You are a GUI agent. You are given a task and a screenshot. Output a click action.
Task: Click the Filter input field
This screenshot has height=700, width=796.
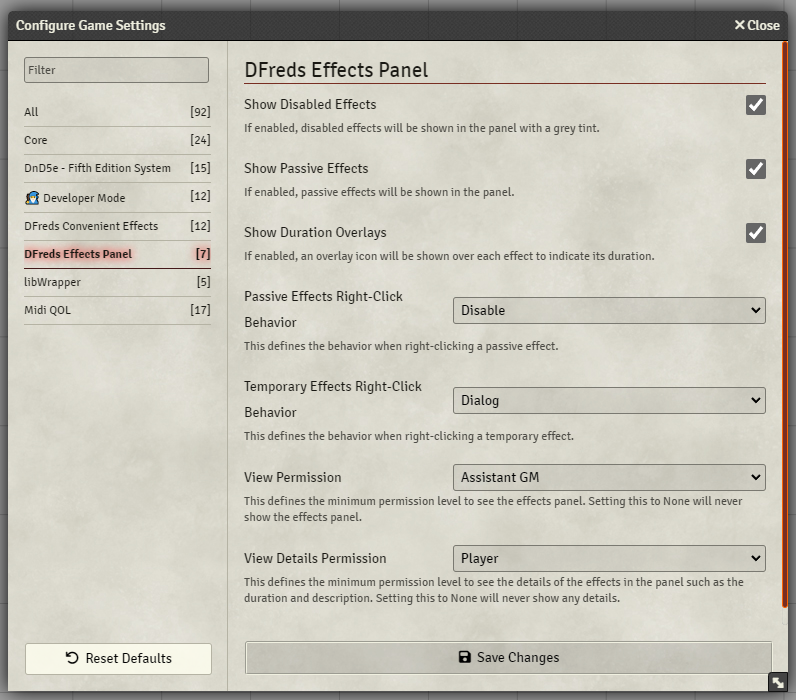click(x=116, y=70)
